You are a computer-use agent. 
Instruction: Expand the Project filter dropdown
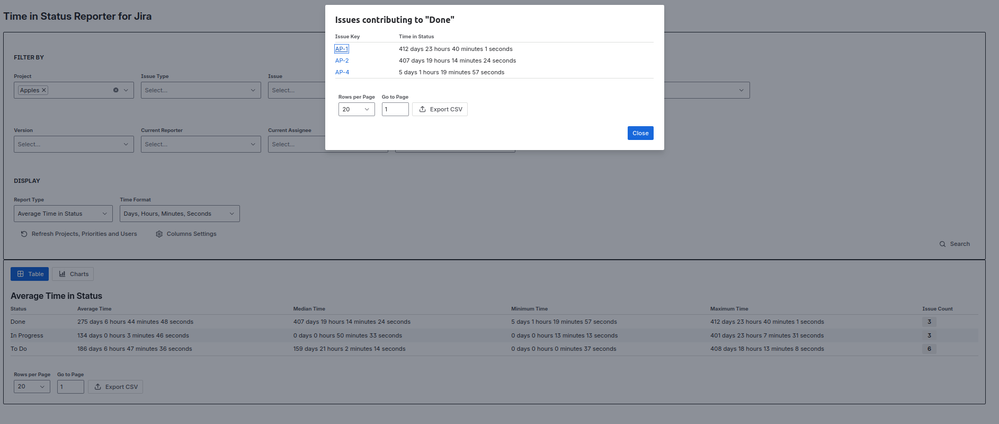[126, 91]
